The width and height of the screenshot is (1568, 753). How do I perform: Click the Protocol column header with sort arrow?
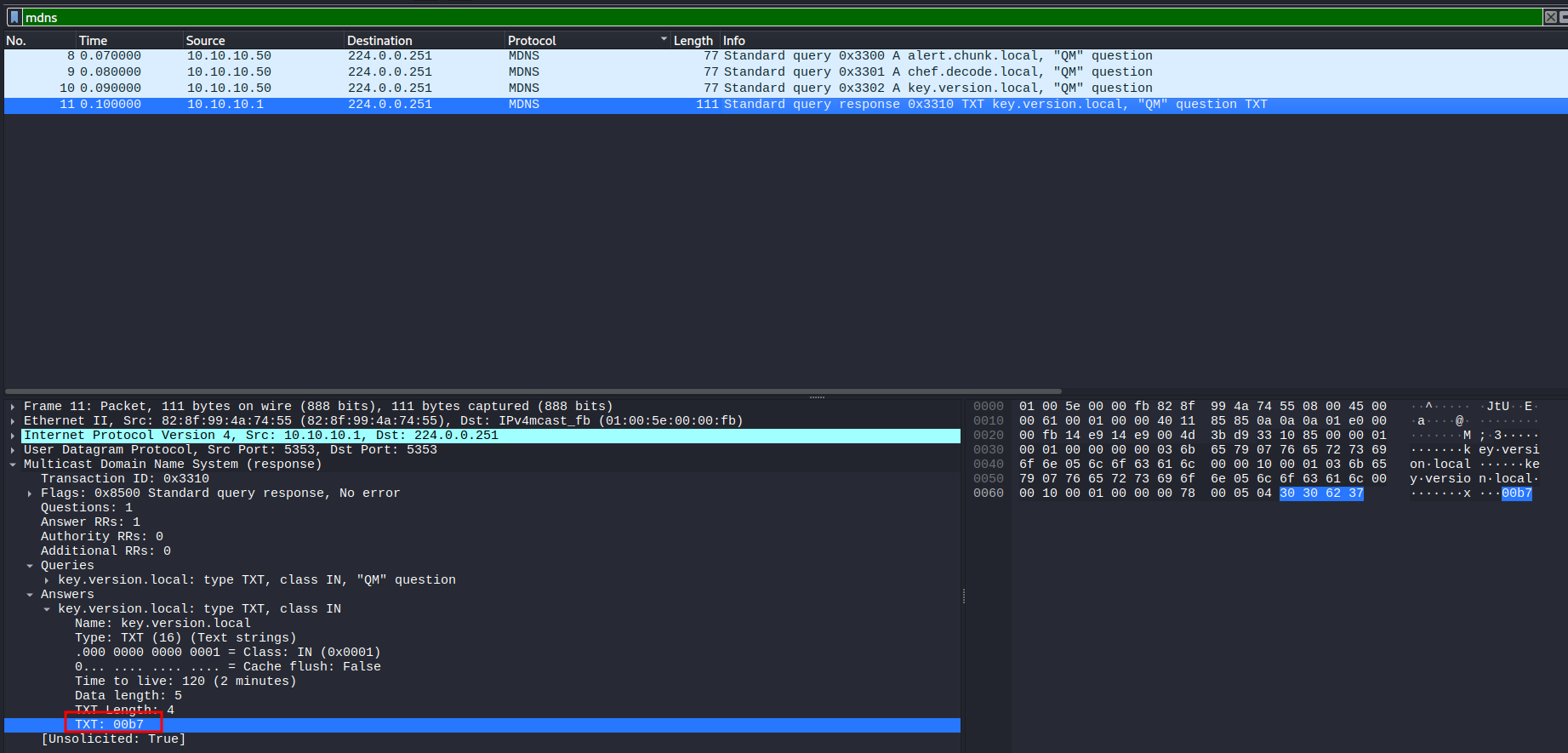[x=587, y=40]
